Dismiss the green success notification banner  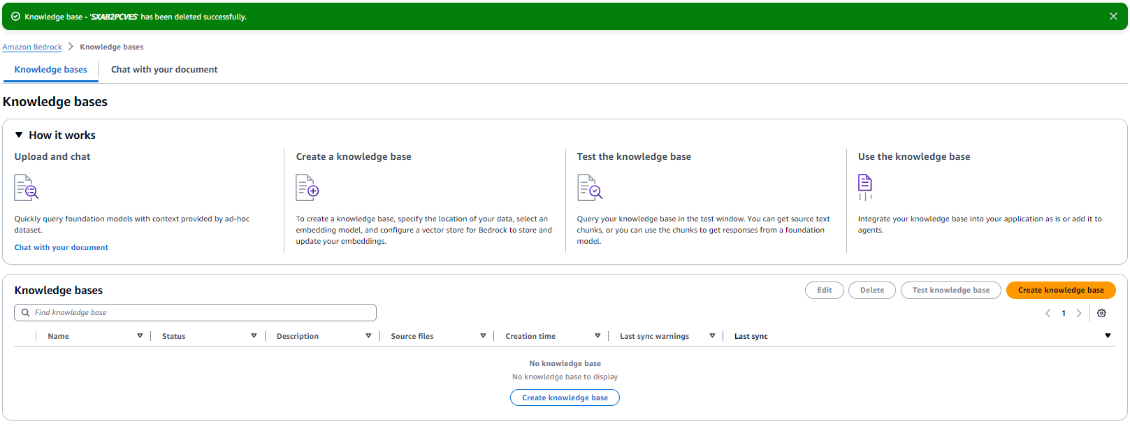click(1113, 16)
